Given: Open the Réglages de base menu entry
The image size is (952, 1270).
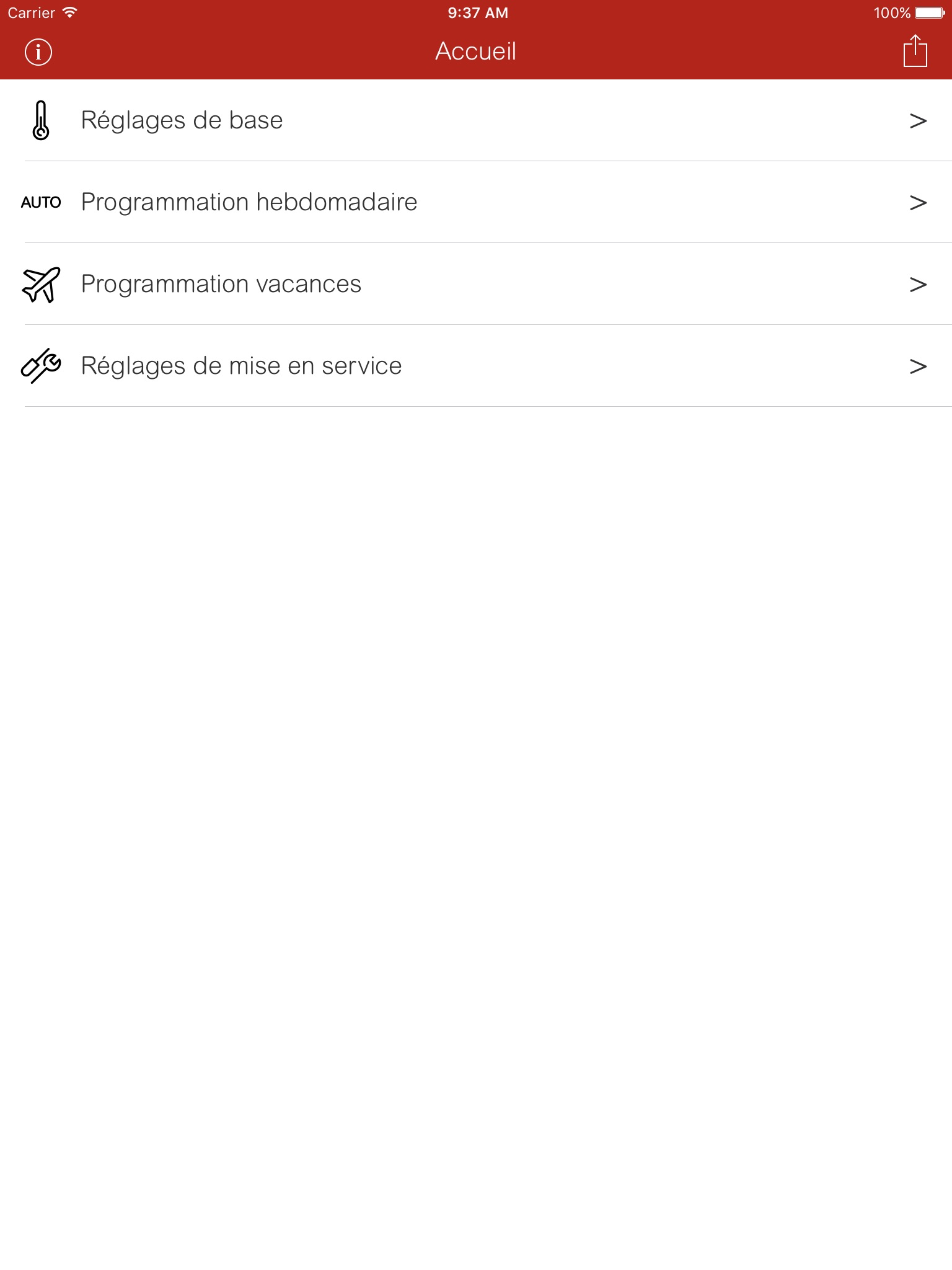Looking at the screenshot, I should tap(182, 120).
